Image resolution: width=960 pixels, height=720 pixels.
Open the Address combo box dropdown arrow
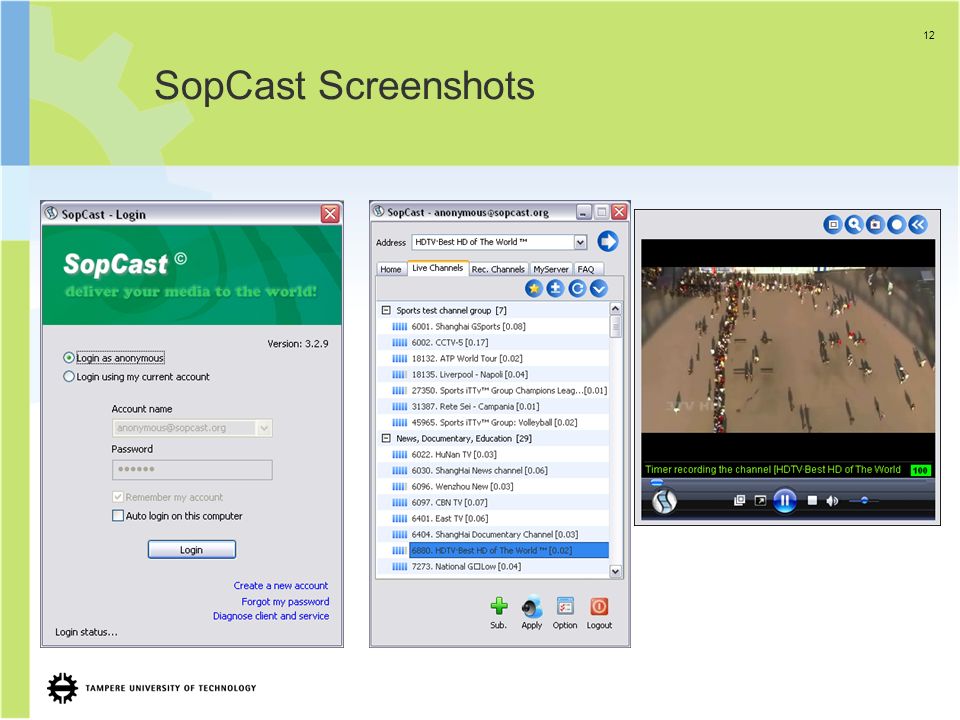pyautogui.click(x=580, y=242)
